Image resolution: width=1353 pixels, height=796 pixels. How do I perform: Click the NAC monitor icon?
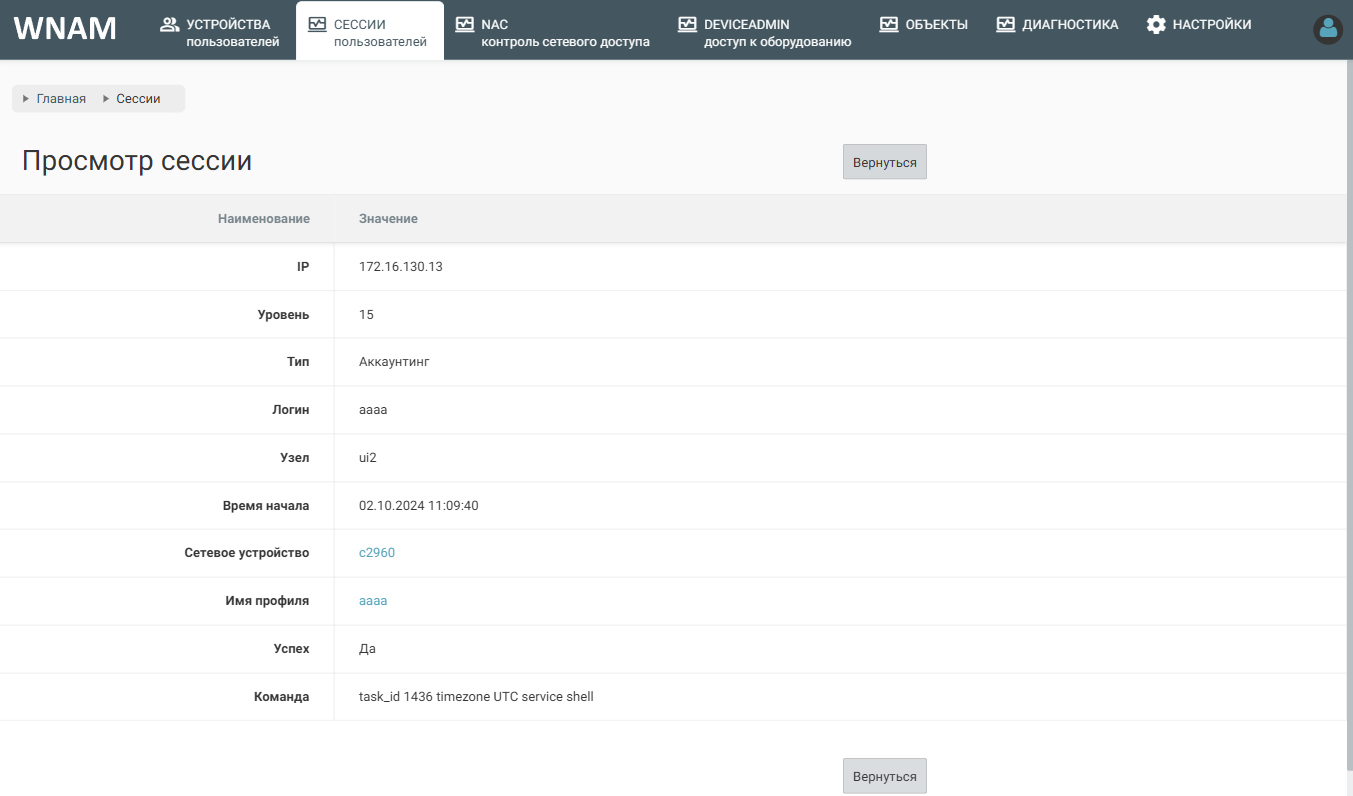(465, 24)
